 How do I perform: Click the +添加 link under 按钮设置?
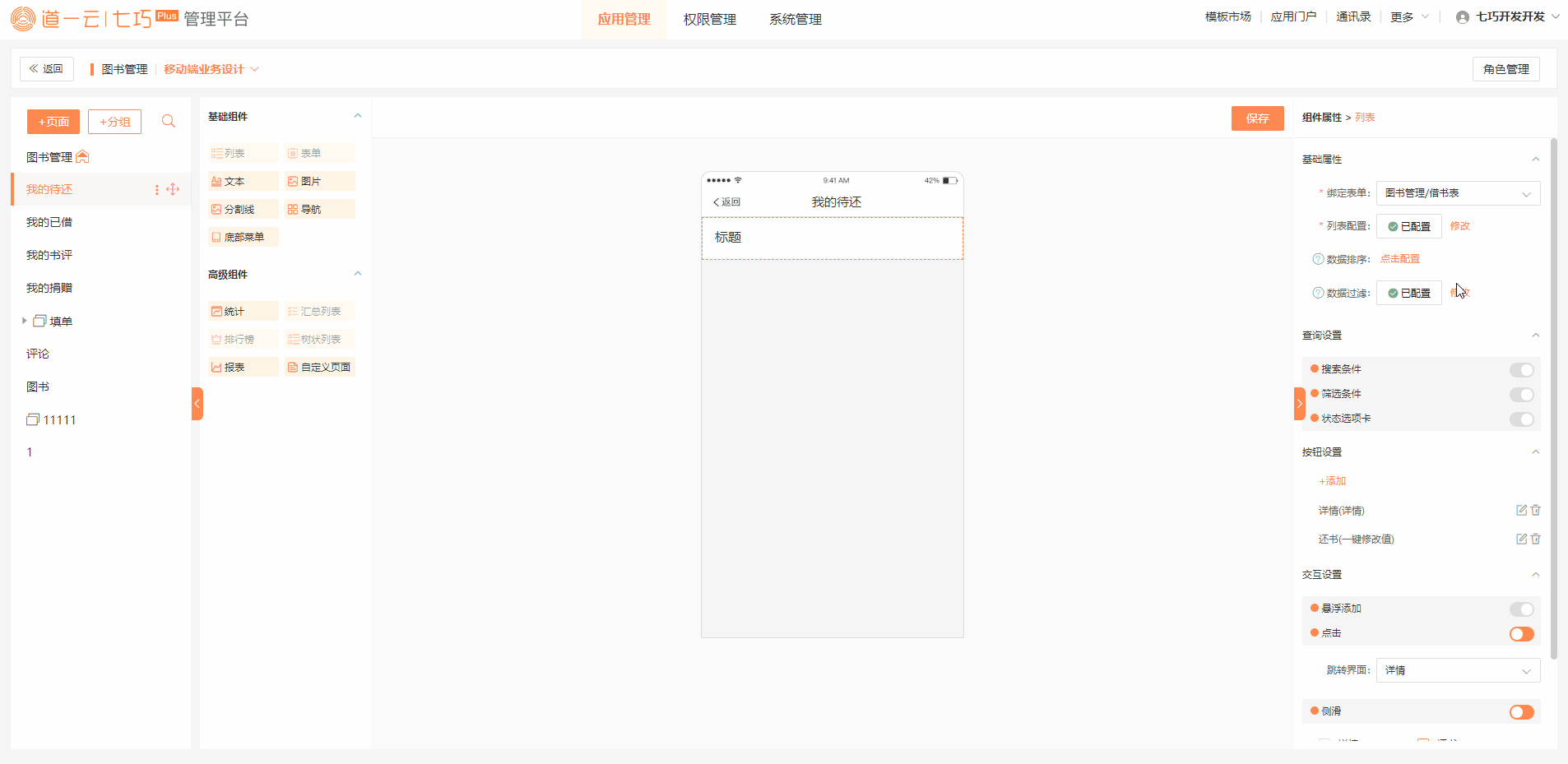coord(1332,481)
